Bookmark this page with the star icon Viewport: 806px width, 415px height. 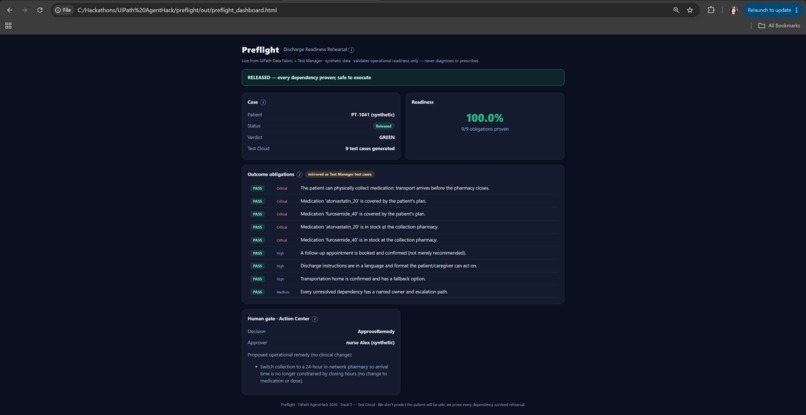[x=690, y=10]
